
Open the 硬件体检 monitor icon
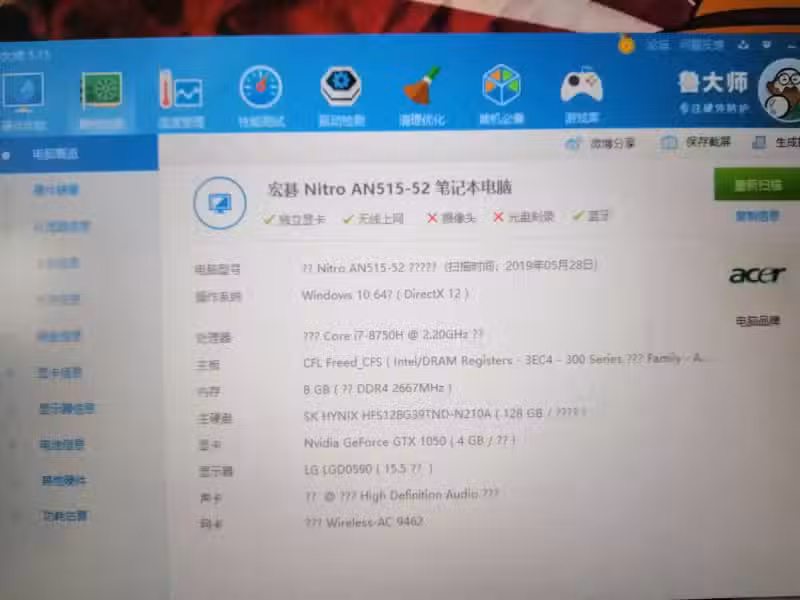23,93
